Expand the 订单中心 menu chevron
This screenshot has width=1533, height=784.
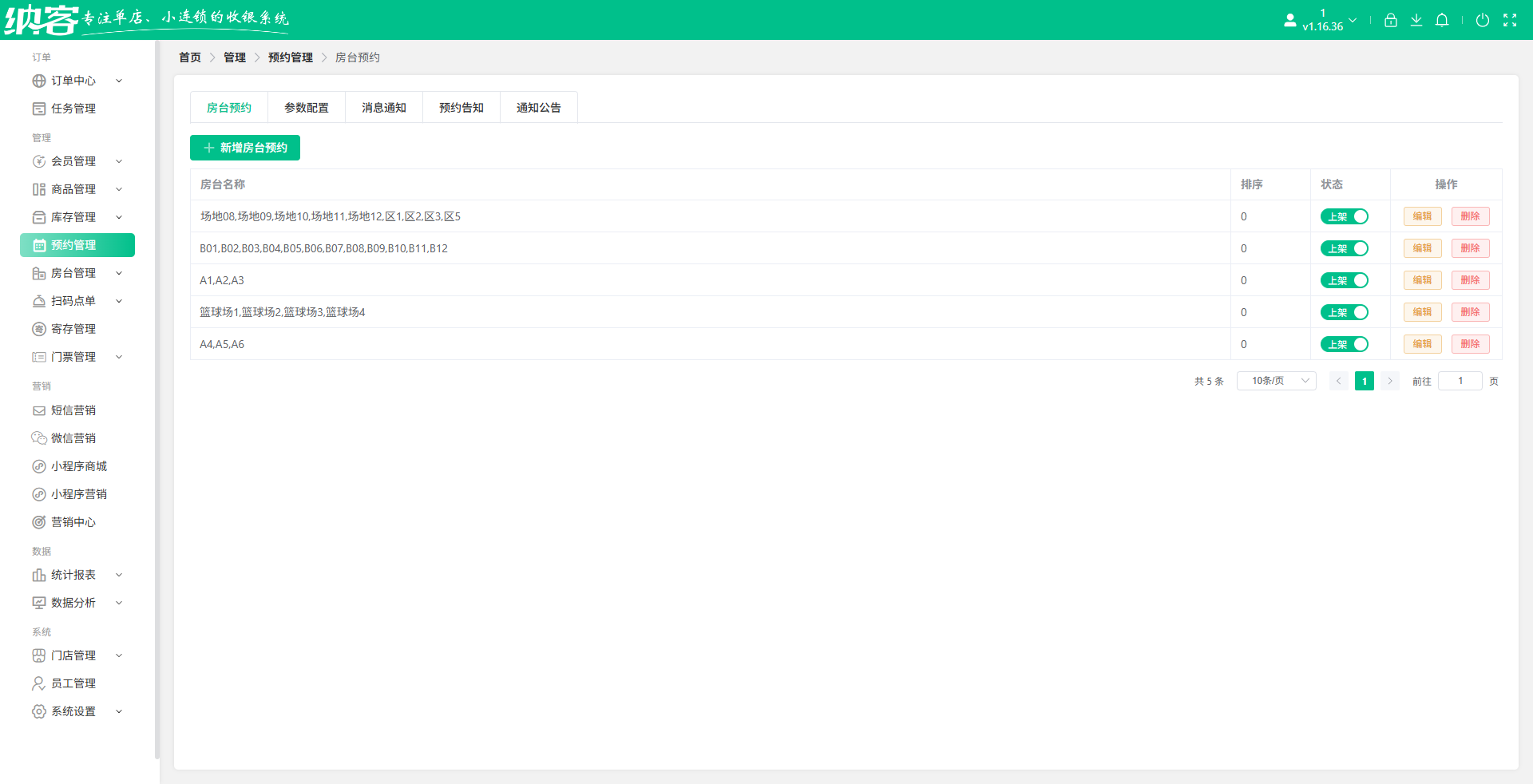click(119, 81)
